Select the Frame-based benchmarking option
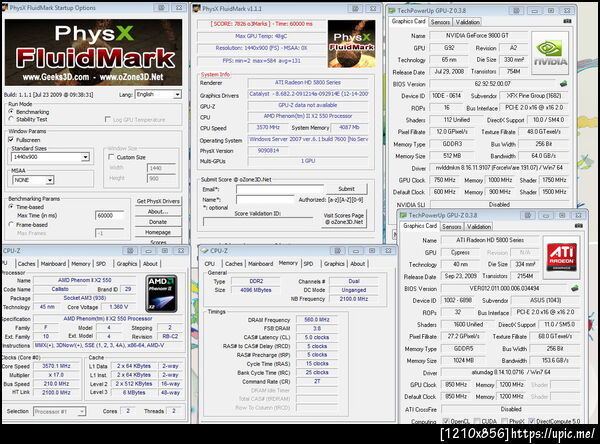Screen dimensions: 600x444 pos(11,225)
